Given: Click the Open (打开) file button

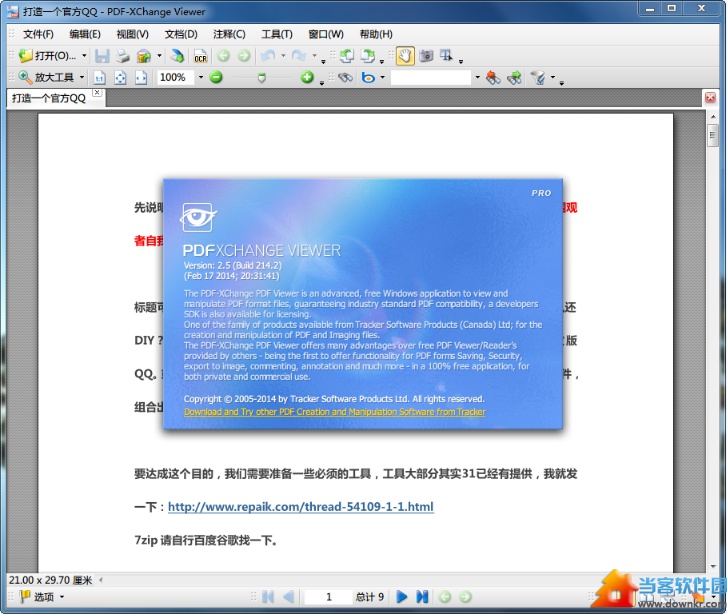Looking at the screenshot, I should click(x=47, y=56).
